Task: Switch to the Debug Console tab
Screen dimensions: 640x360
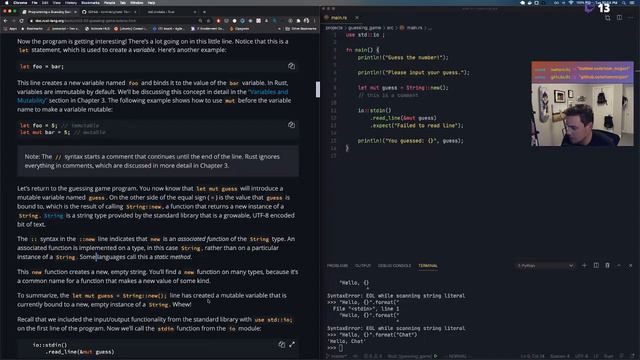Action: point(394,265)
